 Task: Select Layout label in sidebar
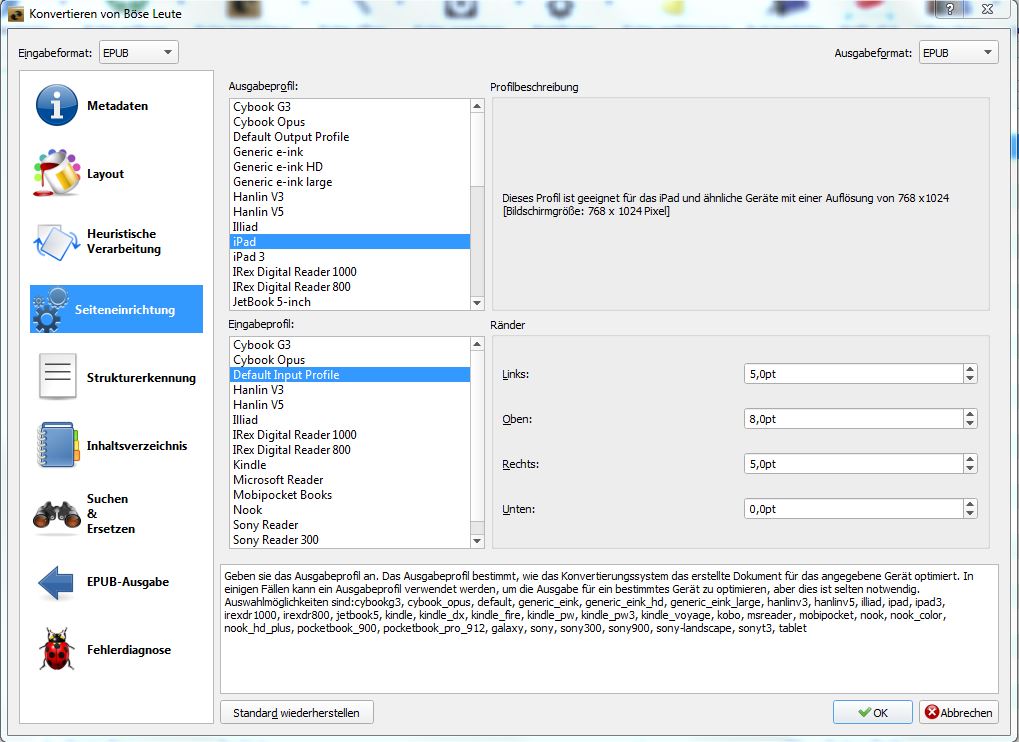[105, 173]
